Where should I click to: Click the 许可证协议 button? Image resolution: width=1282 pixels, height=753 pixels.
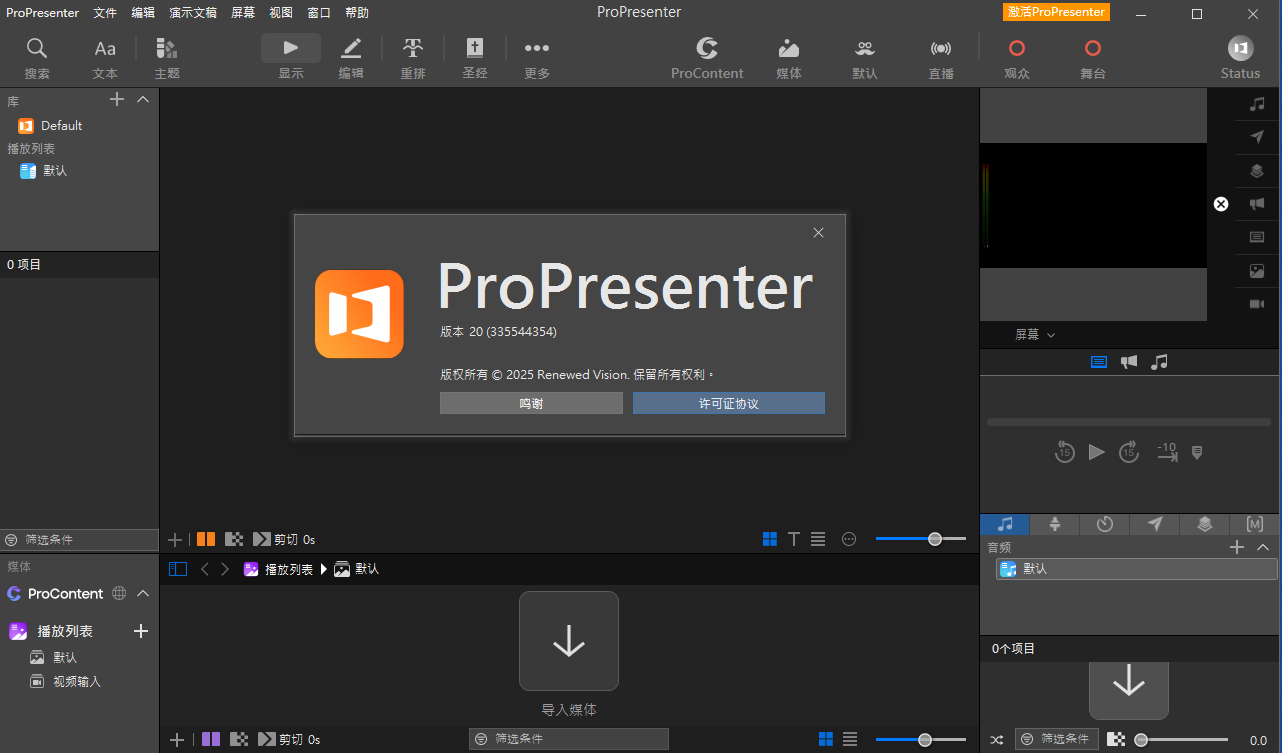729,403
